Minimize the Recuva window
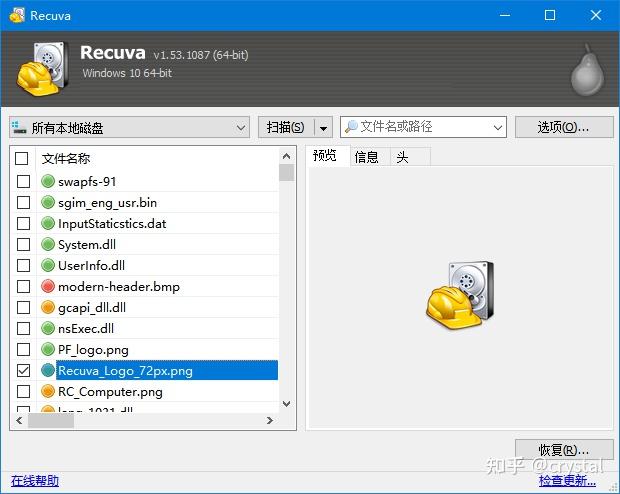This screenshot has height=494, width=620. pos(505,15)
